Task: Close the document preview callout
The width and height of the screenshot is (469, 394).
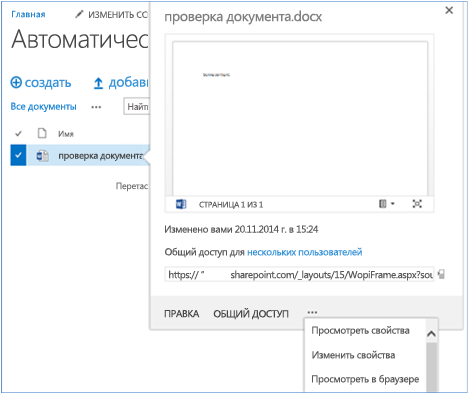Action: click(x=449, y=10)
